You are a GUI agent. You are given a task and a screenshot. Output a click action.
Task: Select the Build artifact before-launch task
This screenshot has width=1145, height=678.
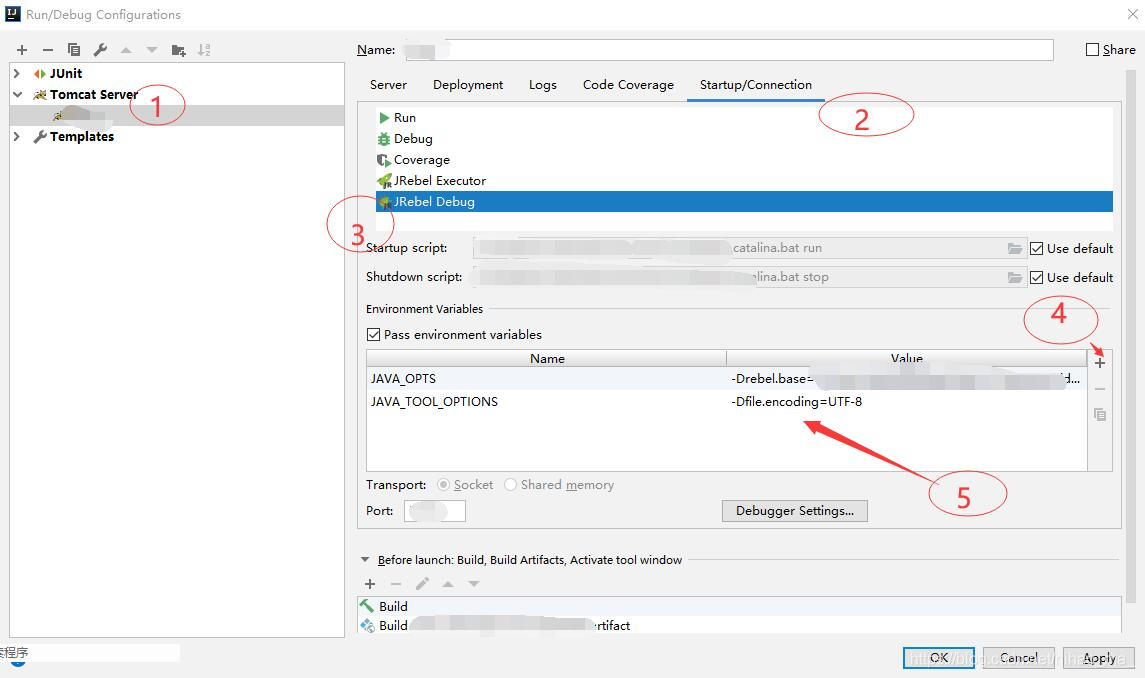tap(739, 625)
